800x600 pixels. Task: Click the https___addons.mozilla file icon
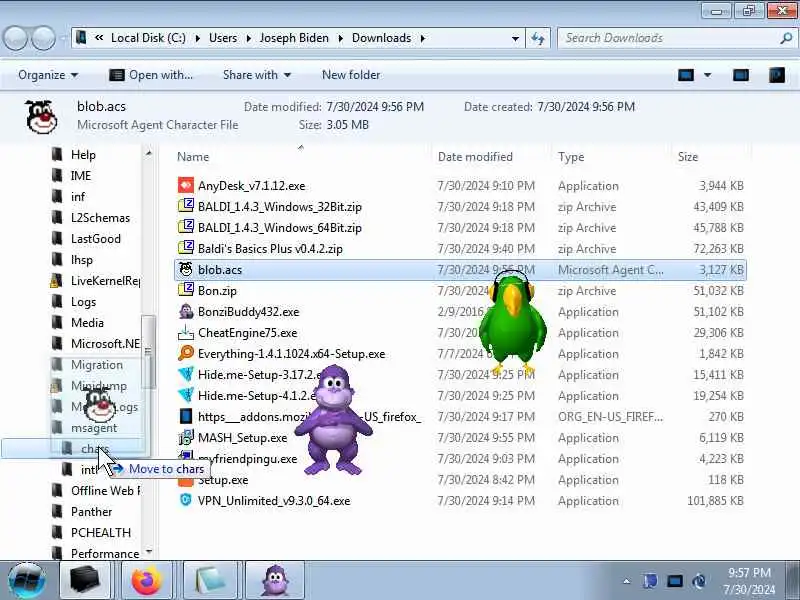[186, 416]
